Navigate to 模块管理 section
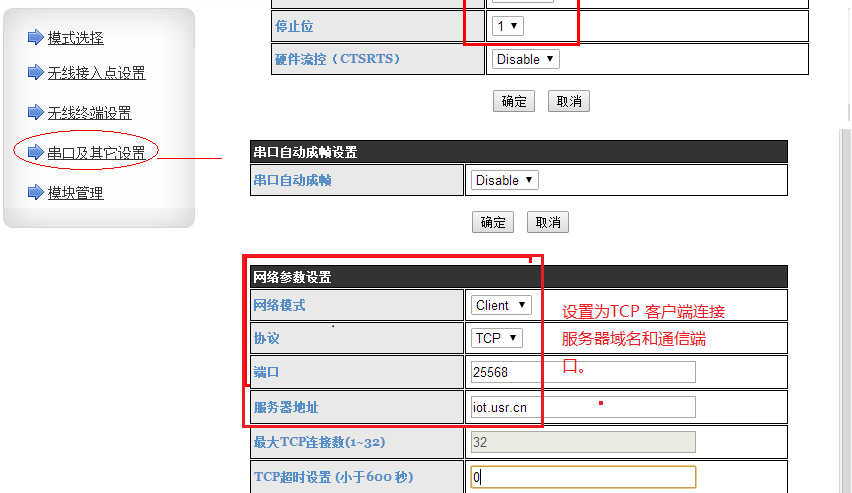 pos(76,193)
